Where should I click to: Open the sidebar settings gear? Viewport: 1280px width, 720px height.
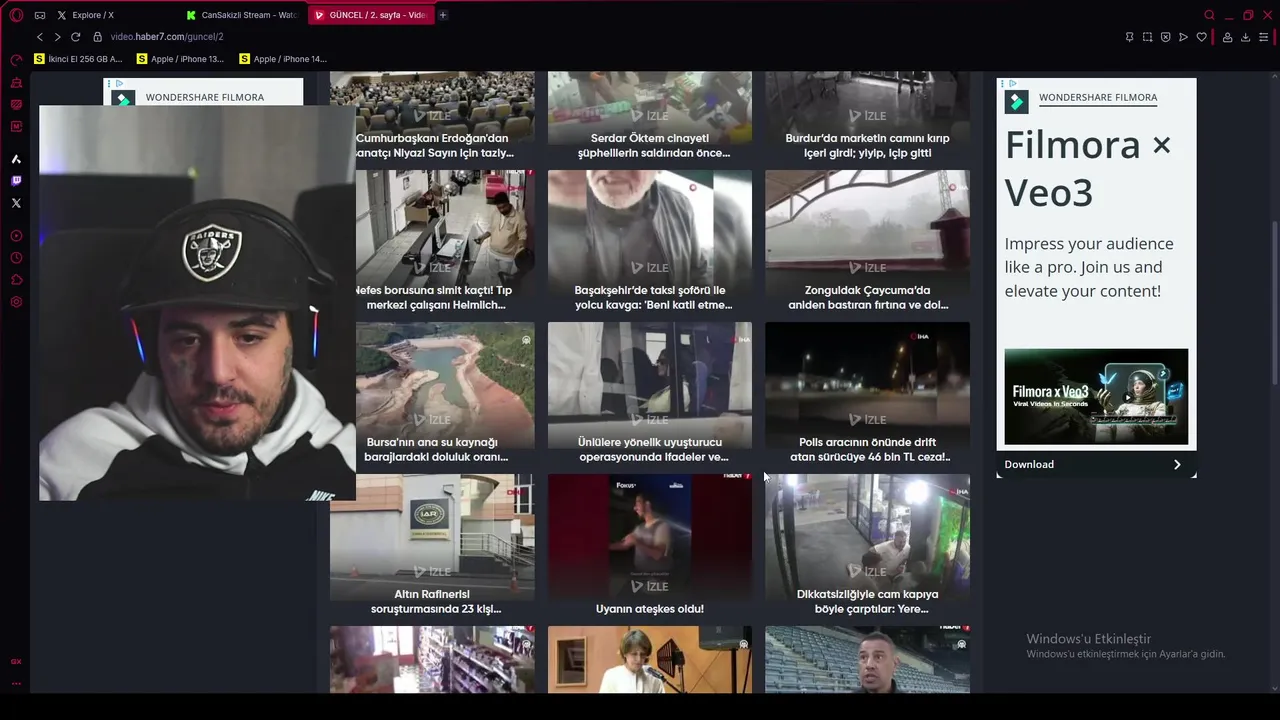tap(16, 302)
